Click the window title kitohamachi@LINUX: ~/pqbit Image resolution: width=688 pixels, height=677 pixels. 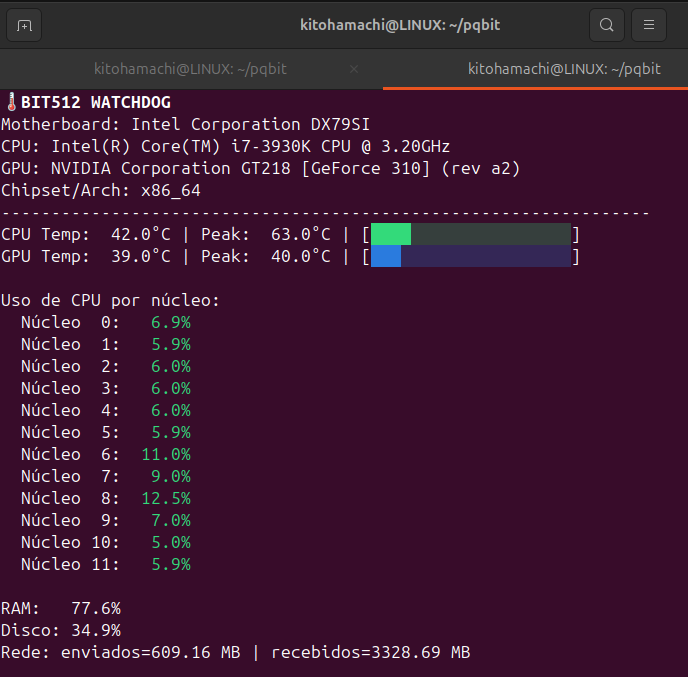pyautogui.click(x=400, y=25)
